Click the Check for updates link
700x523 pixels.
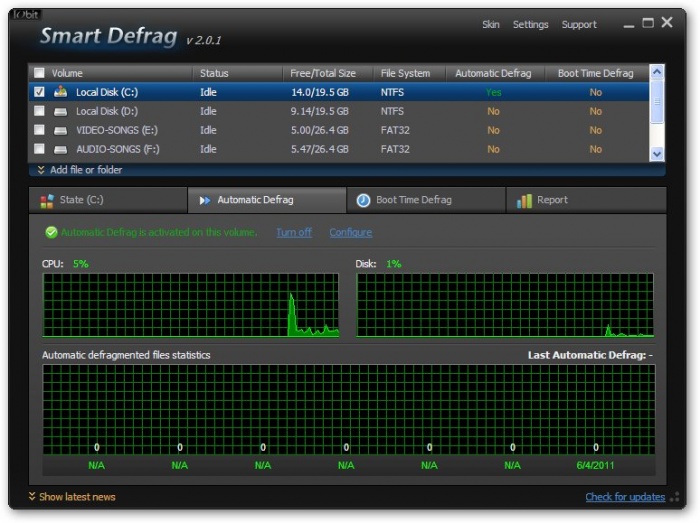click(625, 497)
